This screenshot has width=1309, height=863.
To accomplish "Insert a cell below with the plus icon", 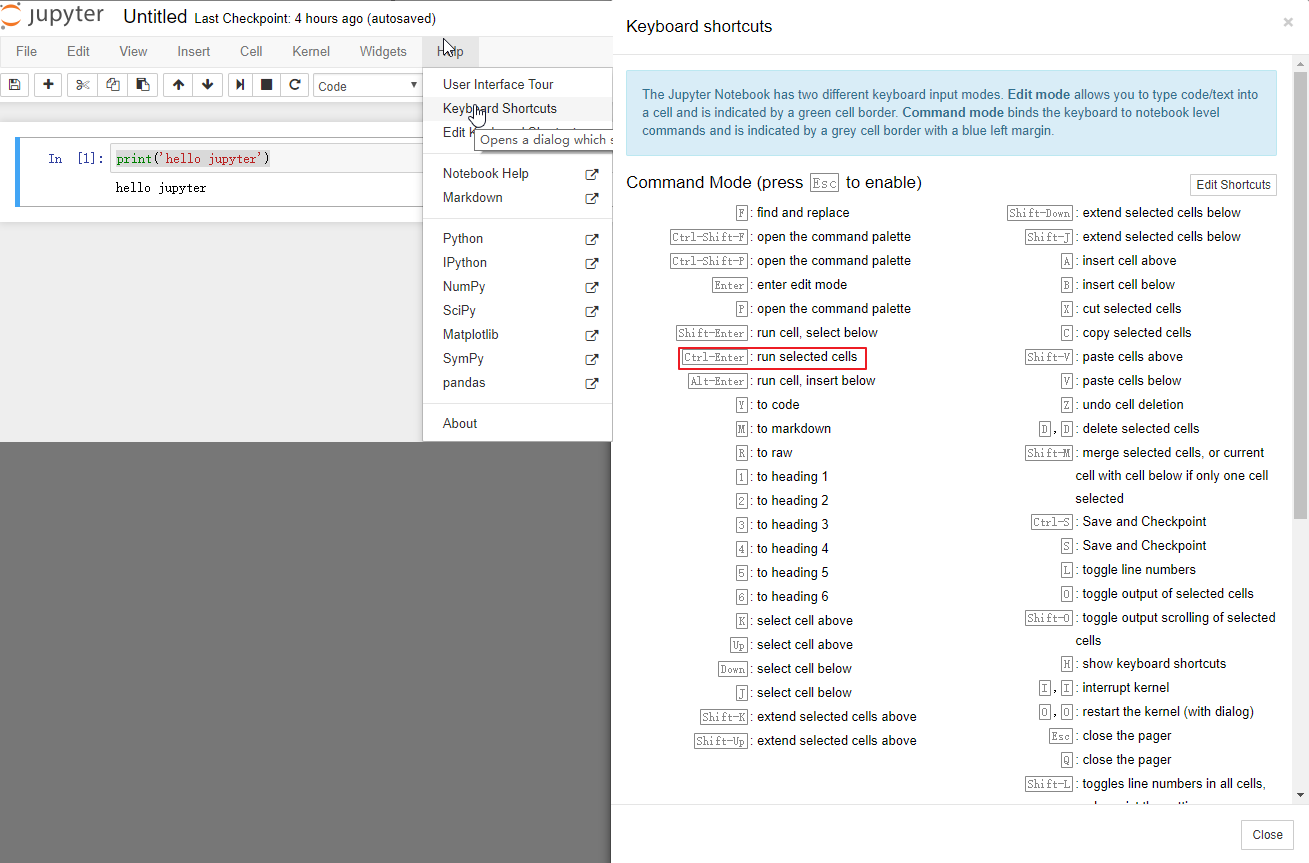I will pyautogui.click(x=48, y=85).
